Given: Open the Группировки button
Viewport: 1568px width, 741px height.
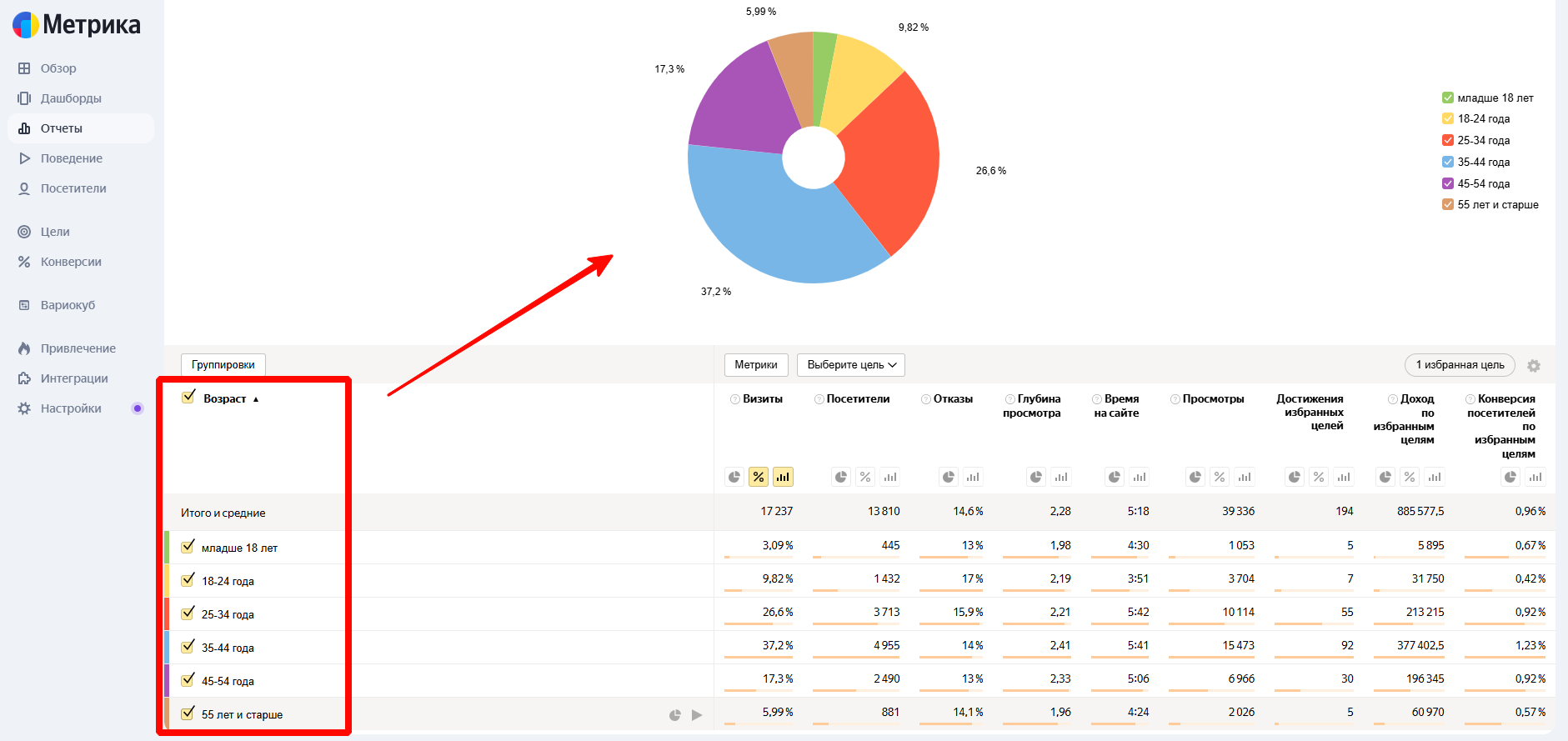Looking at the screenshot, I should point(223,365).
